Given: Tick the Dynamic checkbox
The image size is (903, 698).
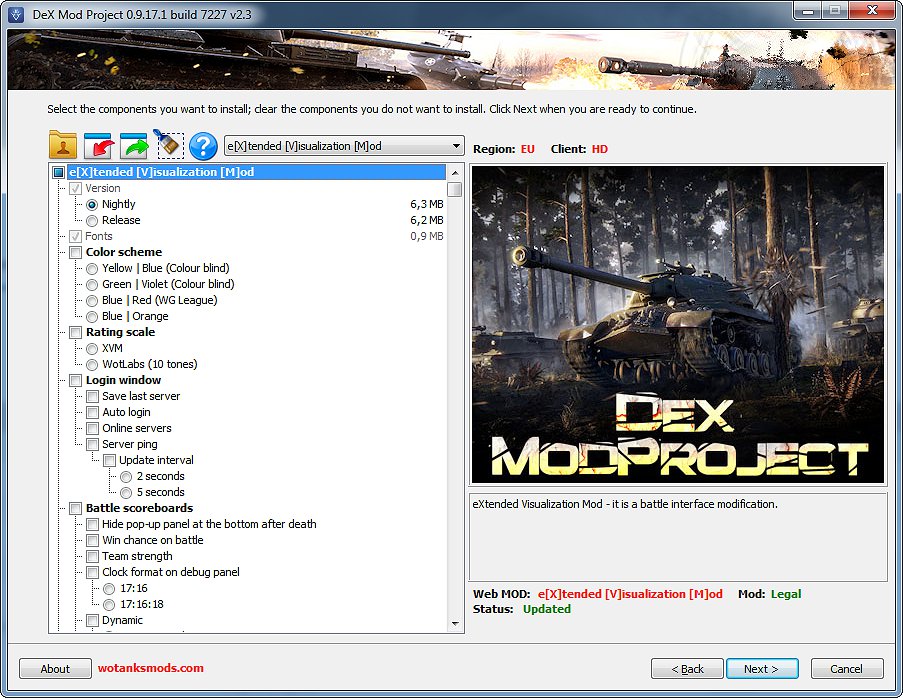Looking at the screenshot, I should tap(92, 621).
